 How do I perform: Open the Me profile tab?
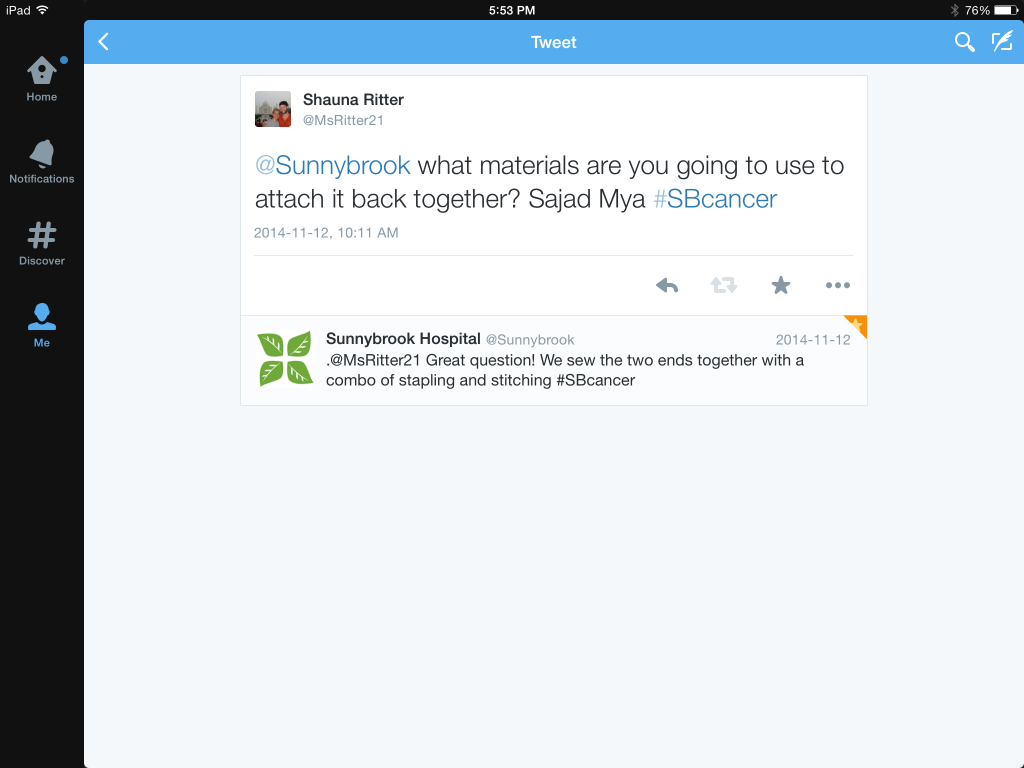click(x=42, y=325)
